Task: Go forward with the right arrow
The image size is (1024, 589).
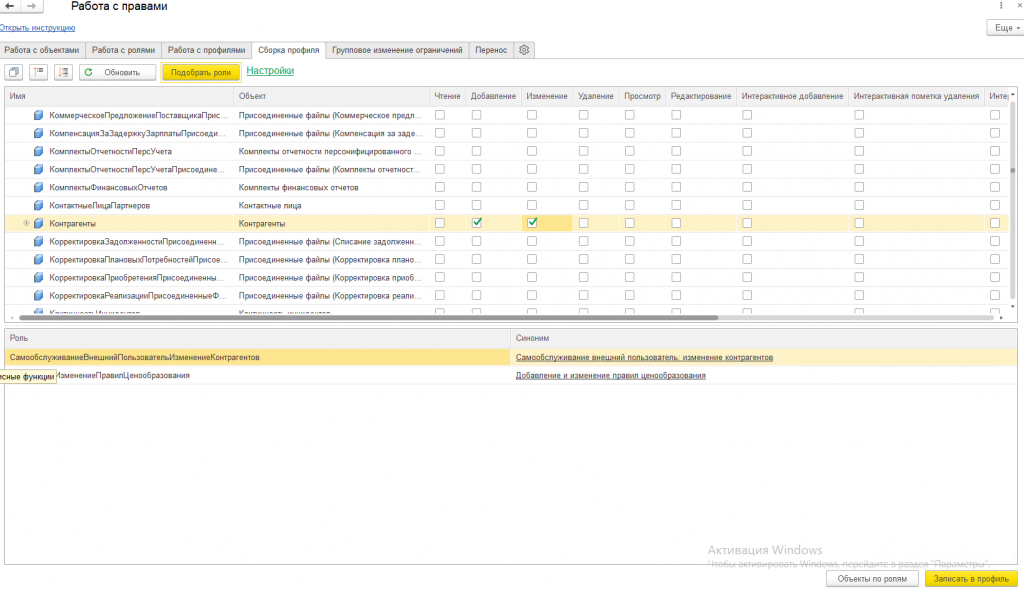Action: pyautogui.click(x=31, y=6)
